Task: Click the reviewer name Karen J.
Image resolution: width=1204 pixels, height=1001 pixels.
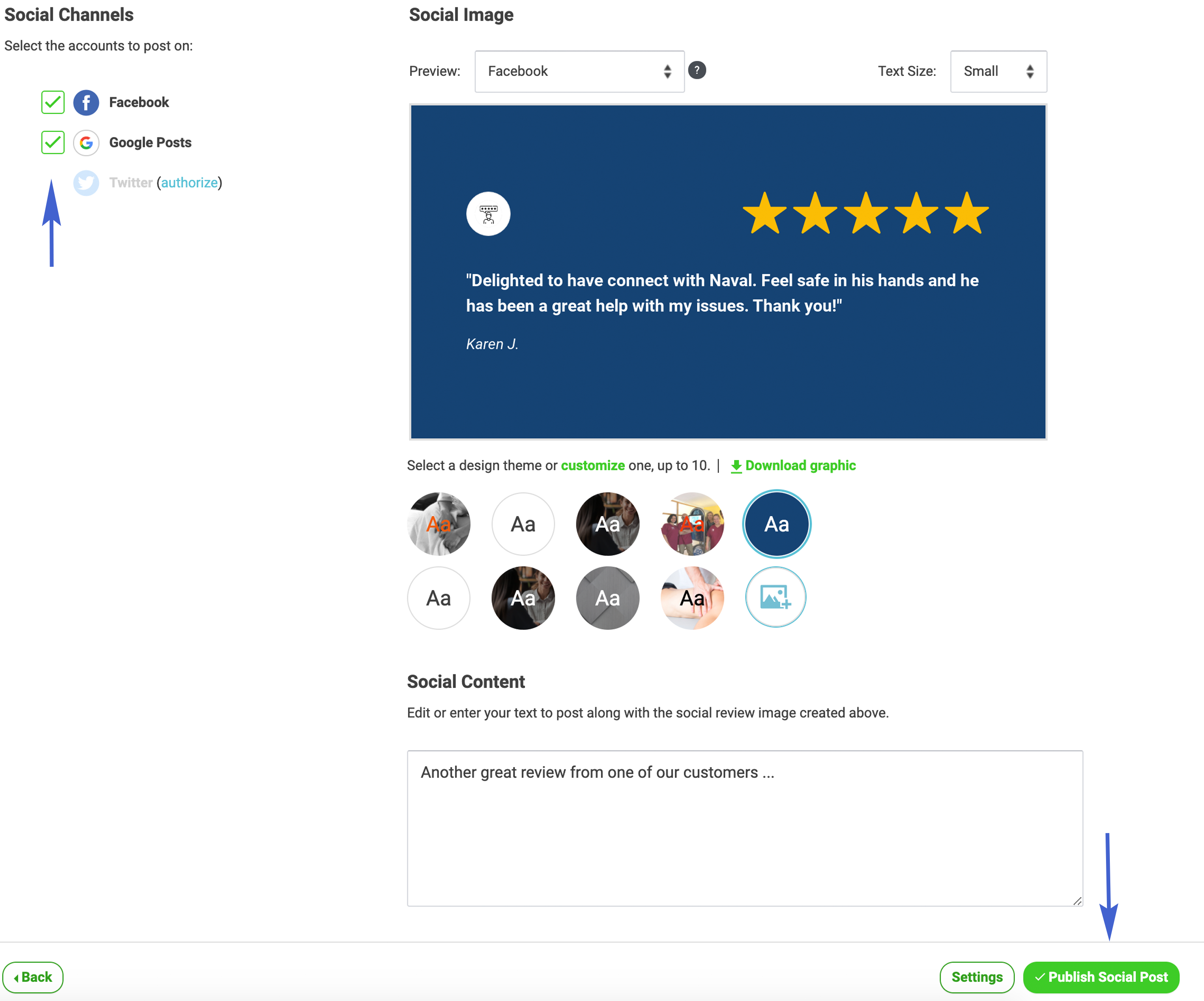Action: (x=492, y=344)
